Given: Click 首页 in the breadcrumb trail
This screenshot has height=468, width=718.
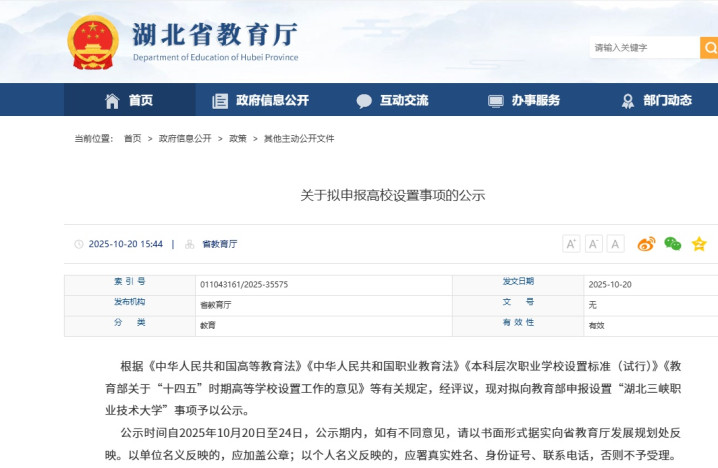Looking at the screenshot, I should [x=132, y=139].
